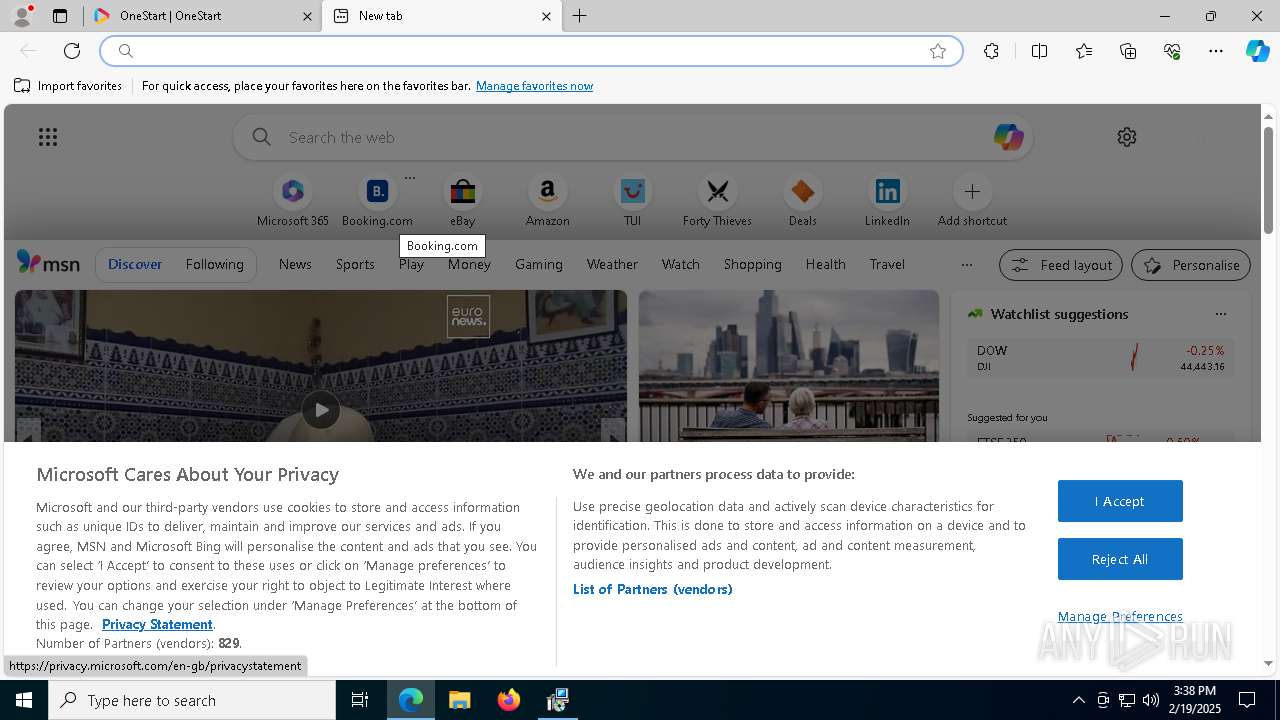Open Manage favorites now link

pos(534,86)
